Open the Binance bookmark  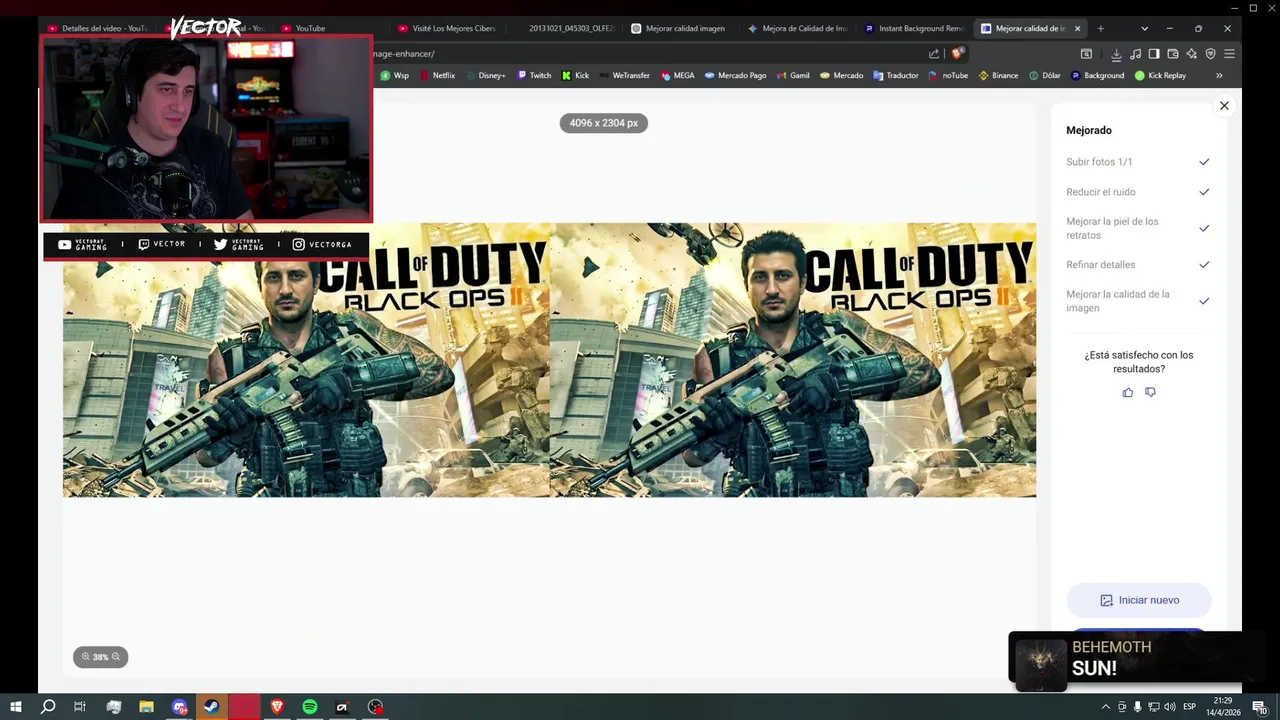[998, 75]
